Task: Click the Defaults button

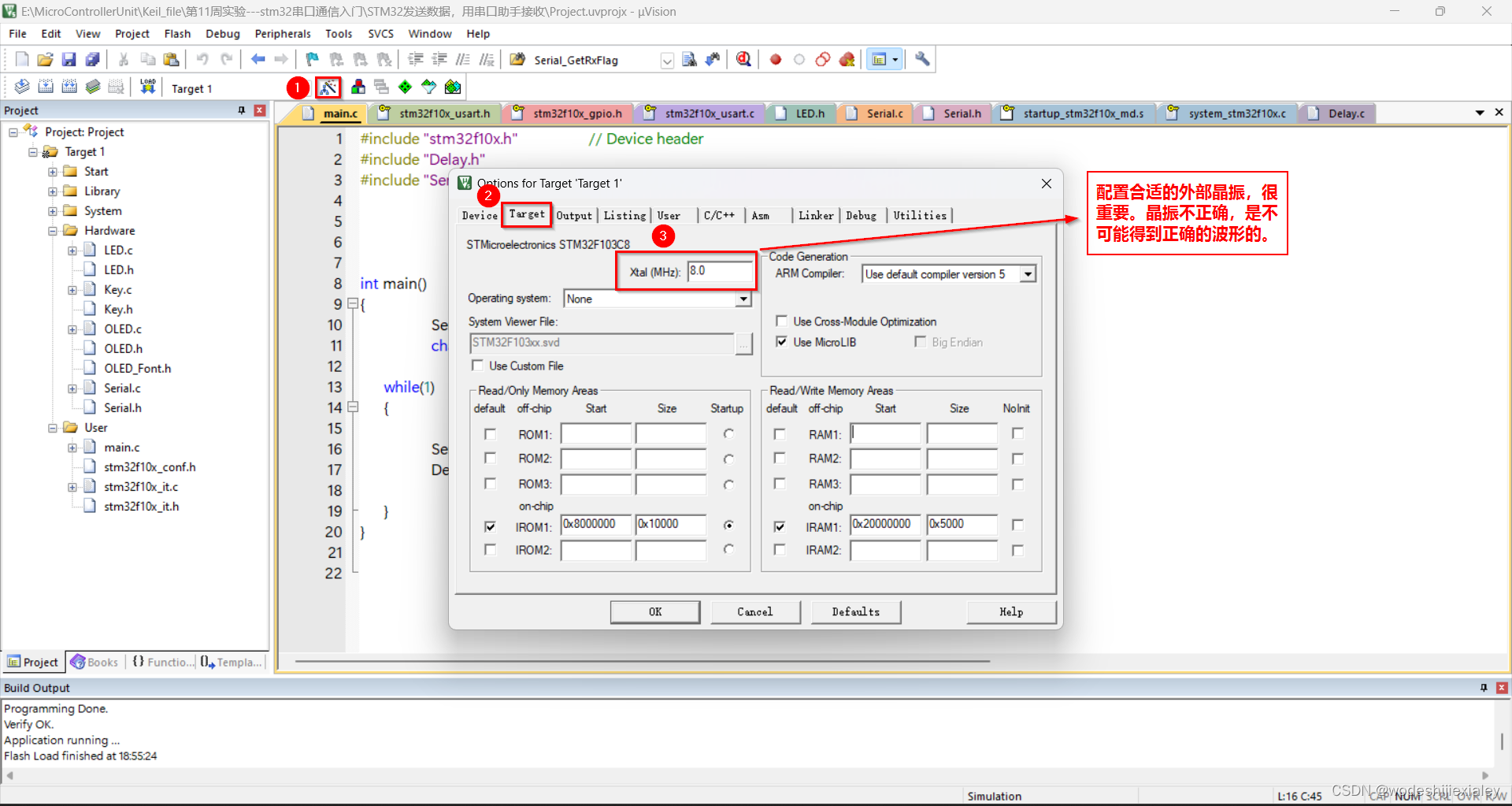Action: click(x=856, y=611)
